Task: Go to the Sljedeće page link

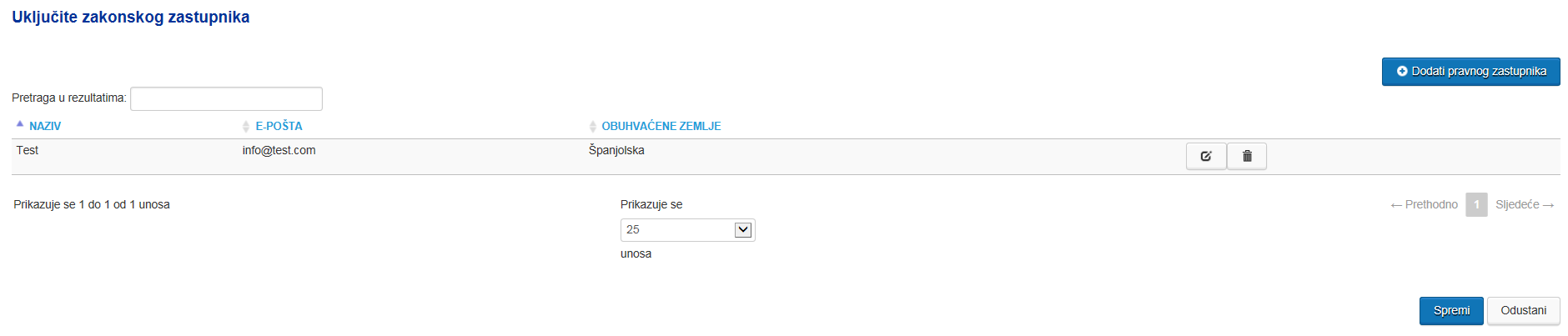Action: (x=1525, y=205)
